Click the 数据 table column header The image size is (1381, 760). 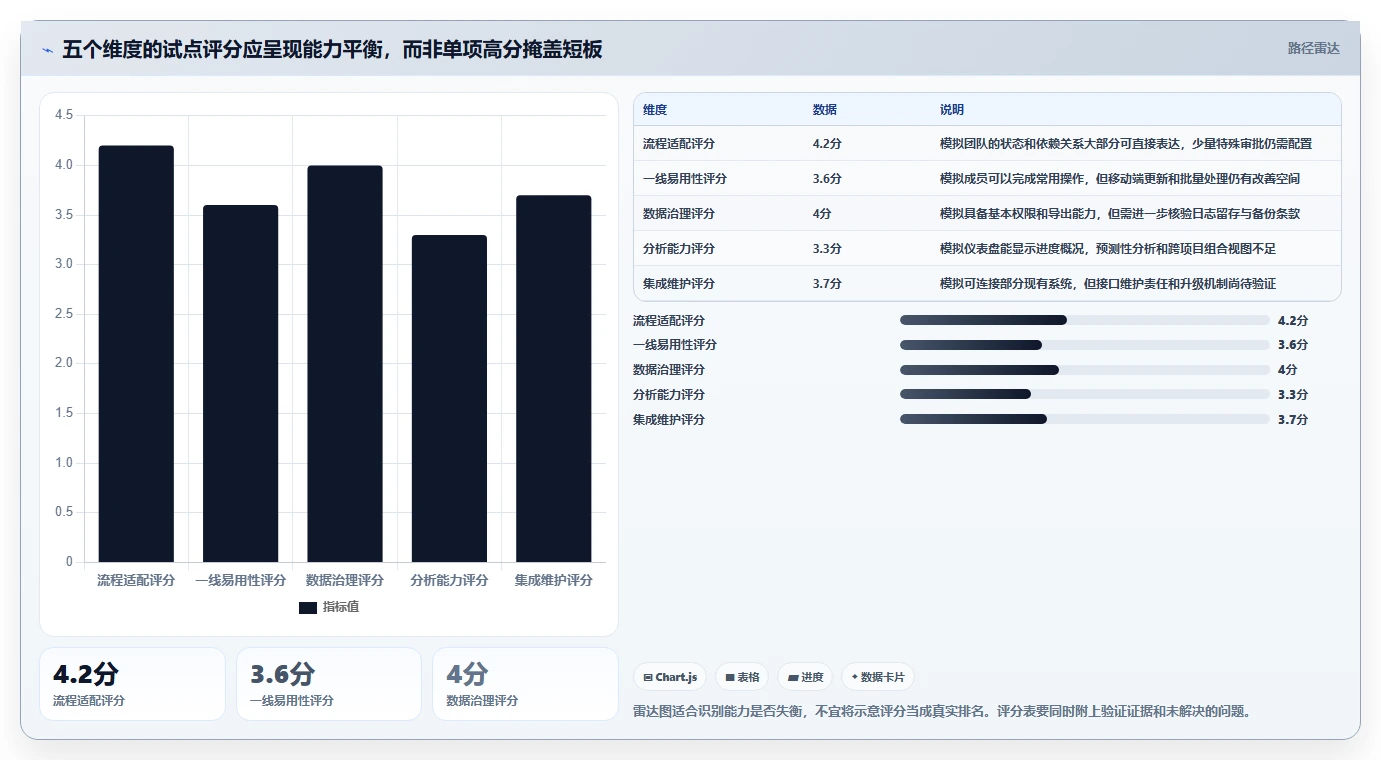tap(825, 110)
